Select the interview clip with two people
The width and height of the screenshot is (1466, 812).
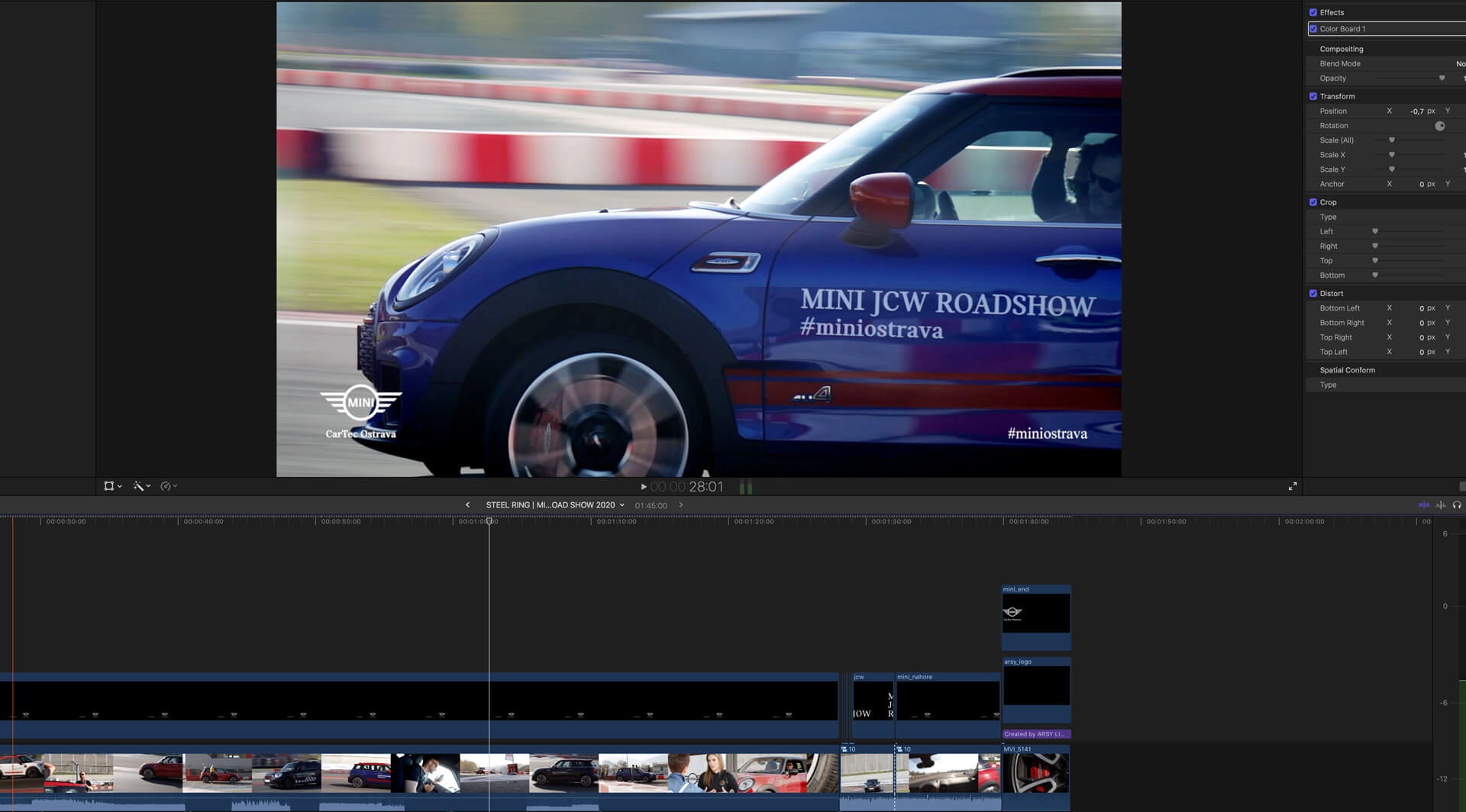pos(702,773)
